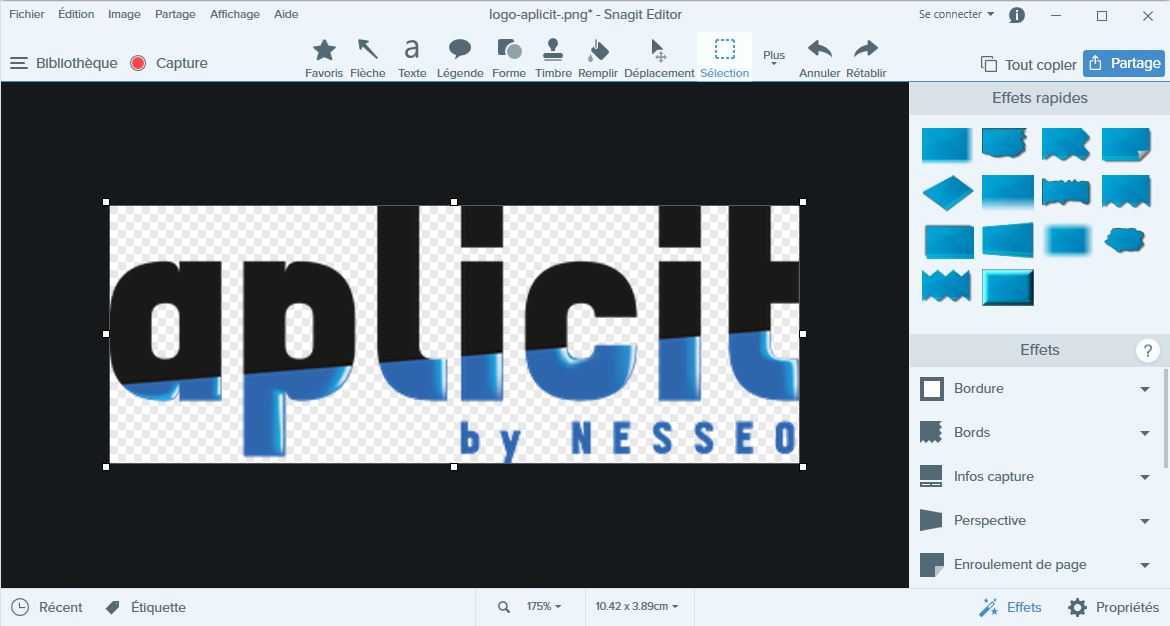This screenshot has width=1170, height=626.
Task: Click the zoom magnifier icon
Action: pyautogui.click(x=504, y=607)
